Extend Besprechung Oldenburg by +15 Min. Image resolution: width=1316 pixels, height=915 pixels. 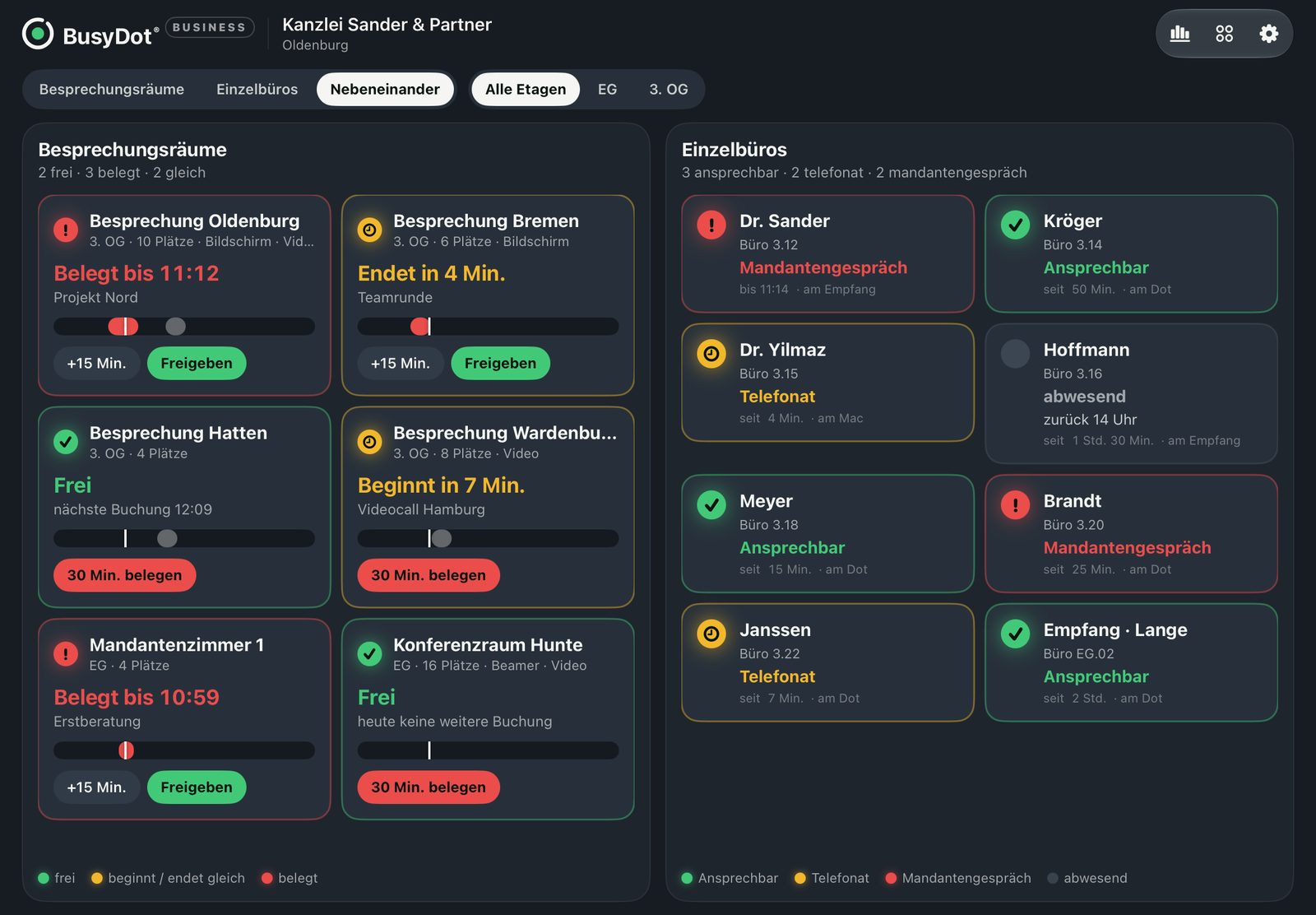tap(97, 363)
